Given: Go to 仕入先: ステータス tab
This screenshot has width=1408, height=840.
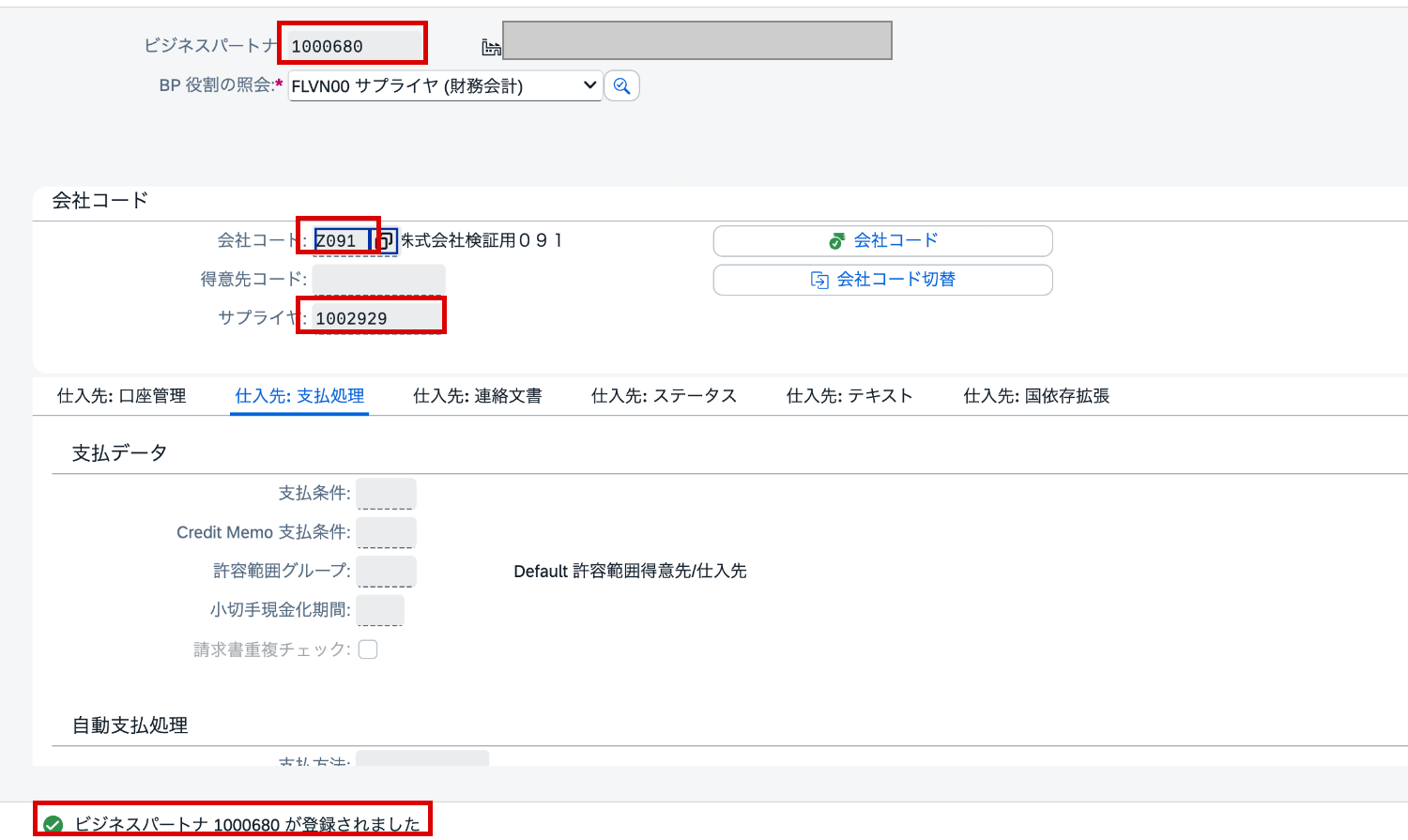Looking at the screenshot, I should pyautogui.click(x=664, y=396).
